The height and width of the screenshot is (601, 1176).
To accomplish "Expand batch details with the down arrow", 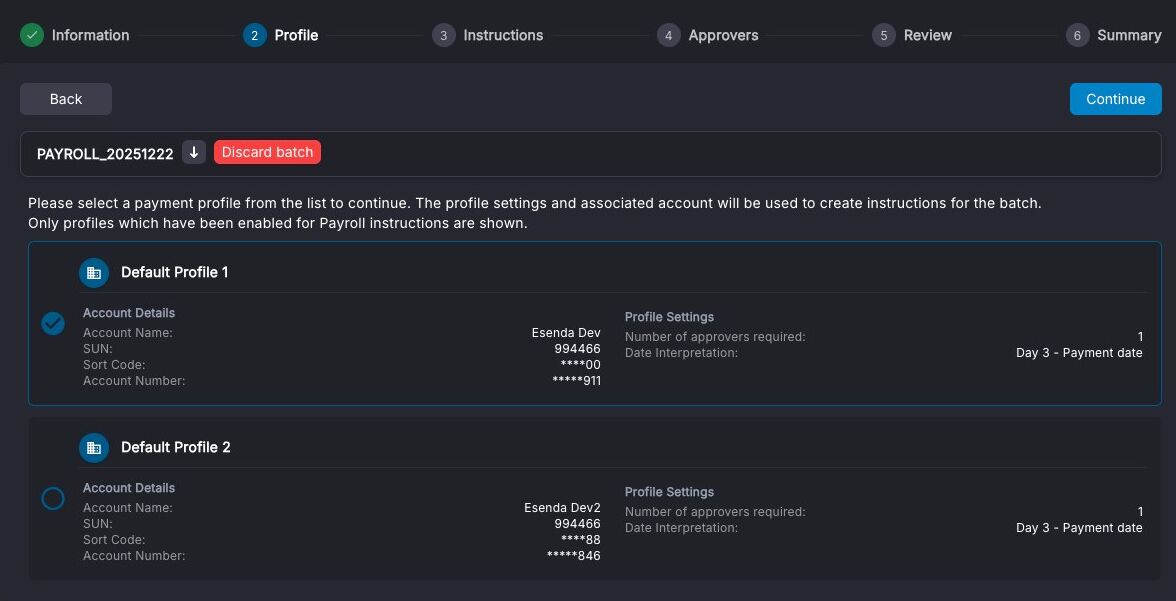I will pyautogui.click(x=194, y=152).
